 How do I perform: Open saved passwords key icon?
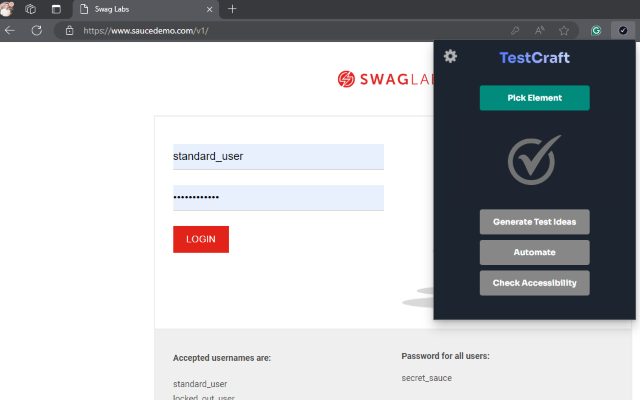[515, 30]
